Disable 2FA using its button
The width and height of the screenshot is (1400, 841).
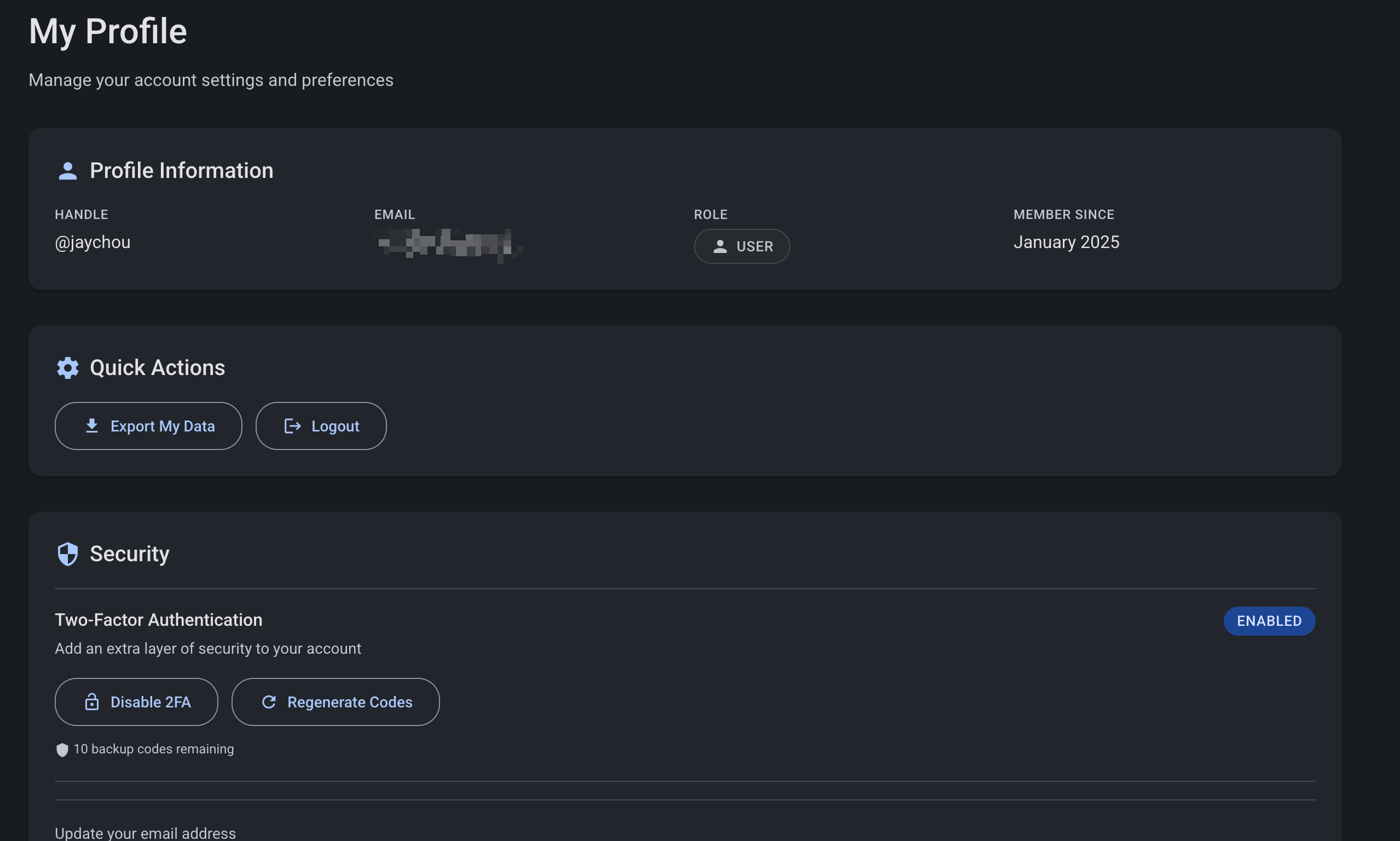coord(136,701)
